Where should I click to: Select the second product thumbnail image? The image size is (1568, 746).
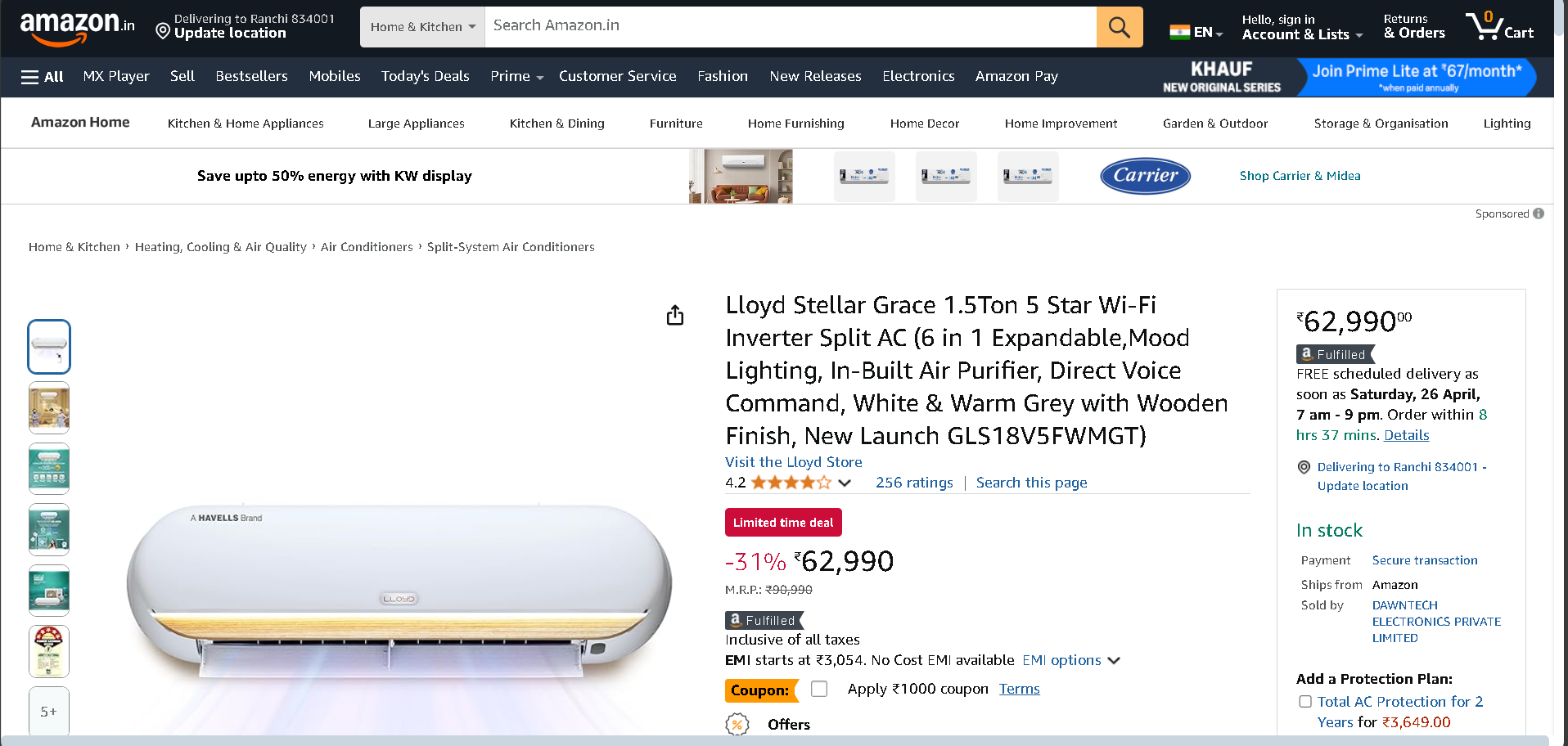(49, 407)
